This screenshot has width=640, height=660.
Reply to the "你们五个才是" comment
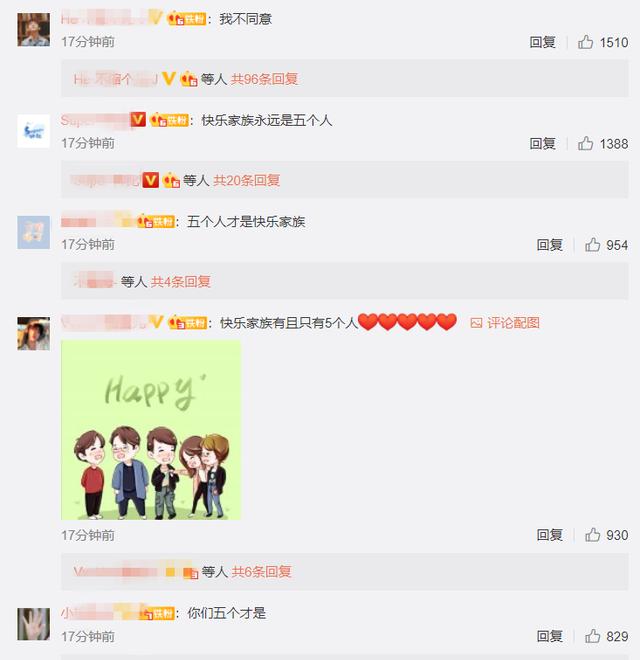[549, 636]
